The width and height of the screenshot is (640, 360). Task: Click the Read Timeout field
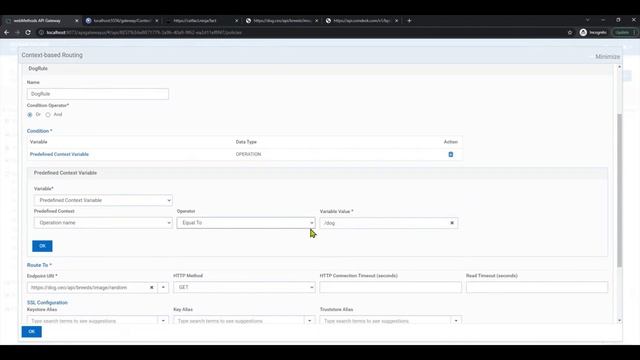coord(537,287)
